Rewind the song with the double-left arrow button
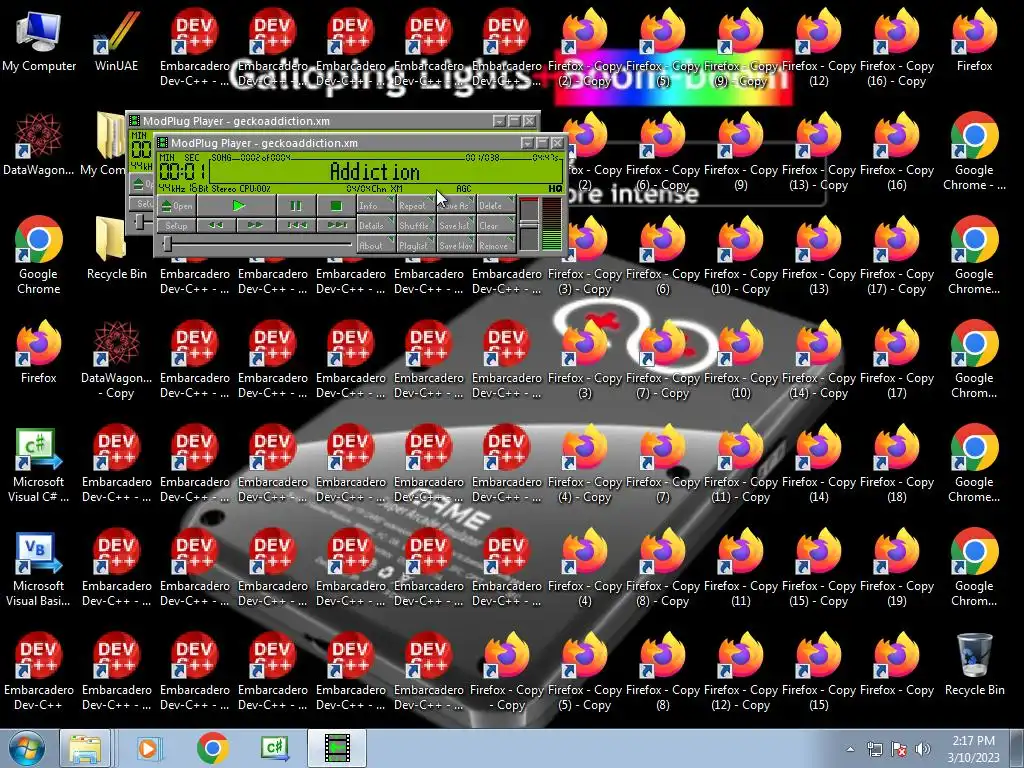The height and width of the screenshot is (768, 1024). point(216,225)
